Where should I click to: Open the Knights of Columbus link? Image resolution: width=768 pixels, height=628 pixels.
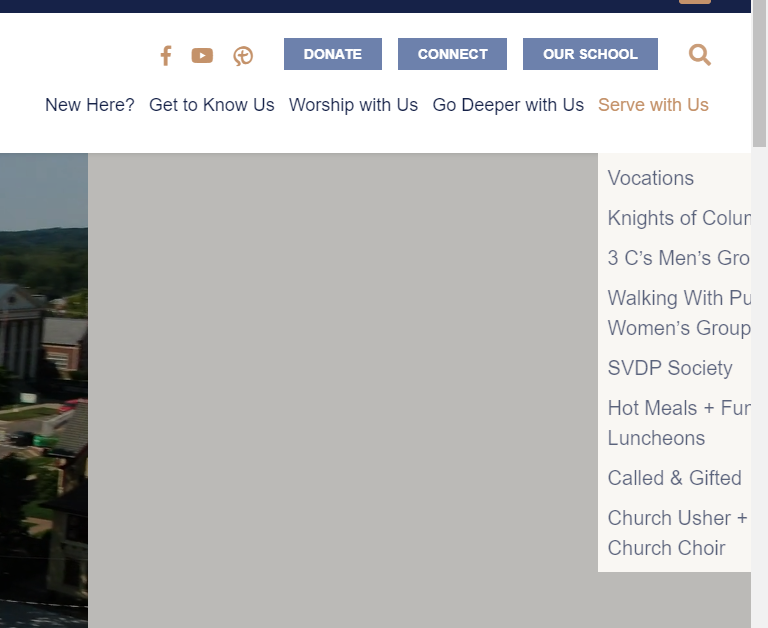(x=678, y=218)
